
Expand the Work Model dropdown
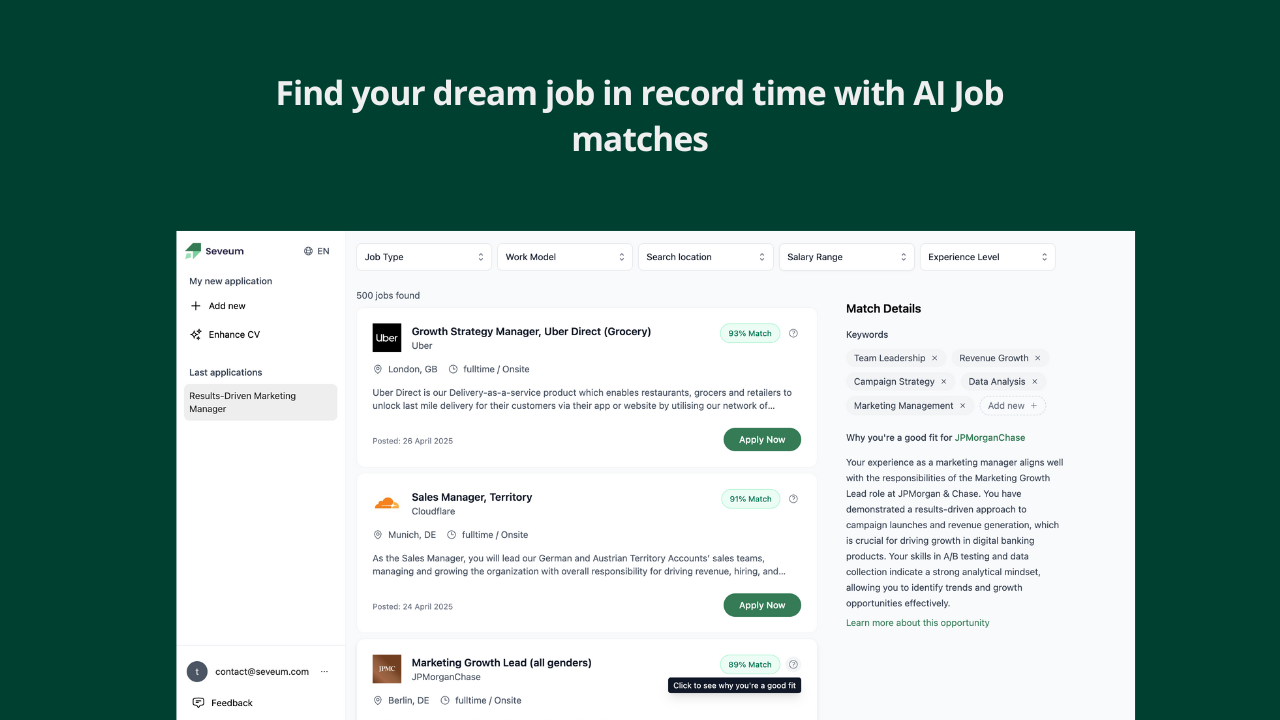click(565, 257)
